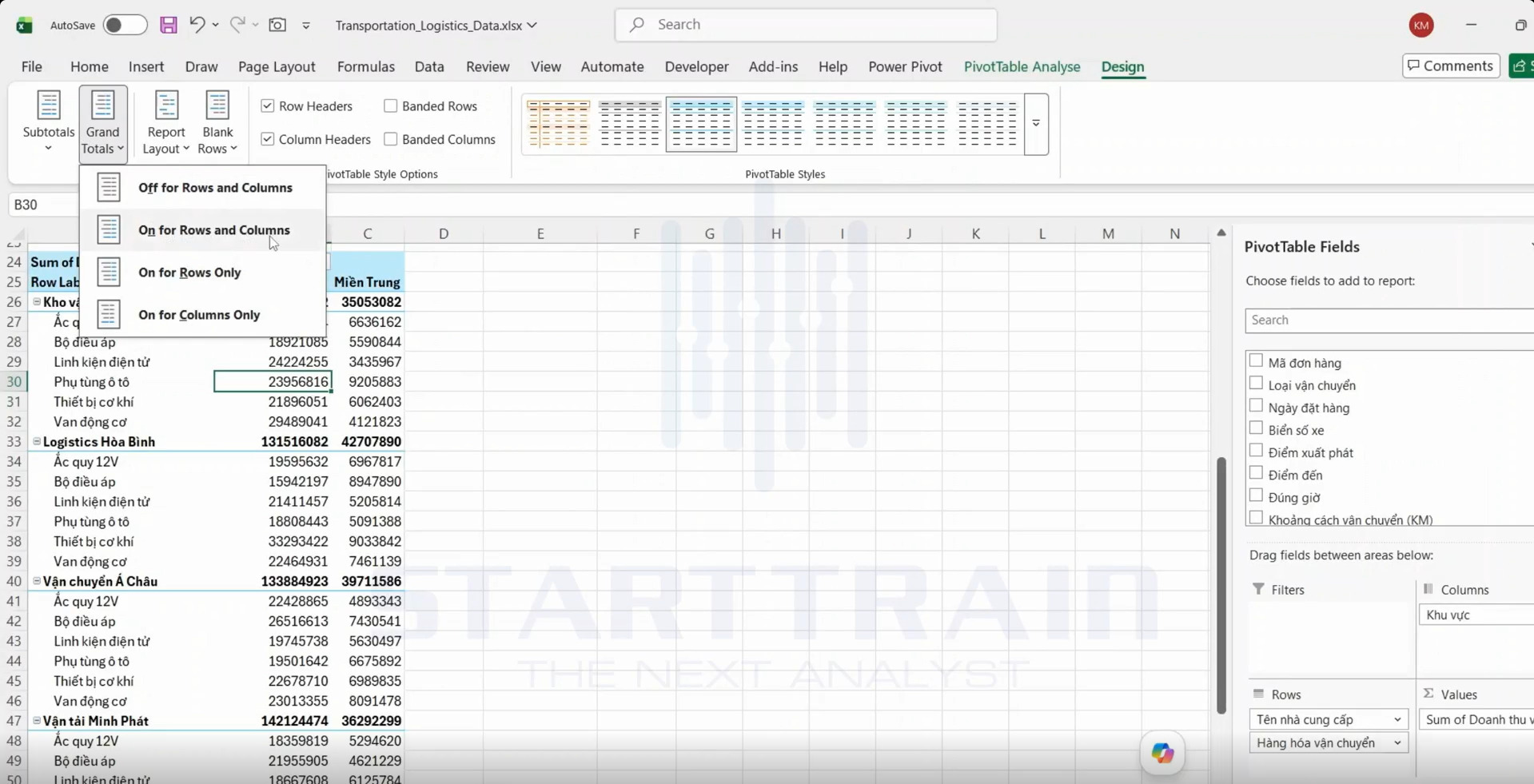1534x784 pixels.
Task: Choose the second gray PivotTable style thumbnail
Action: [630, 124]
